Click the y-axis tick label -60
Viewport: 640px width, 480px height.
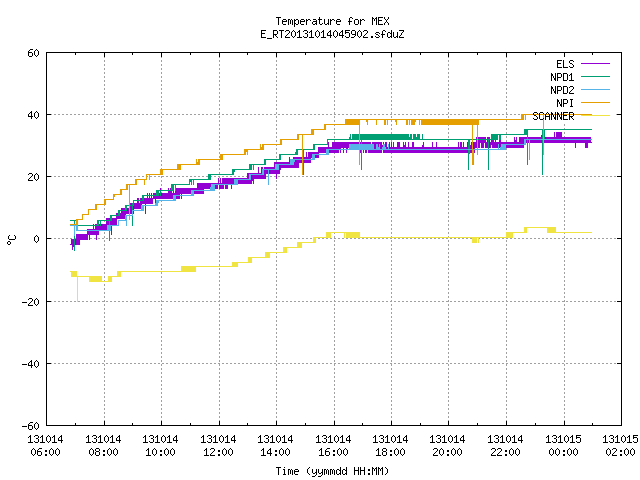(x=31, y=426)
